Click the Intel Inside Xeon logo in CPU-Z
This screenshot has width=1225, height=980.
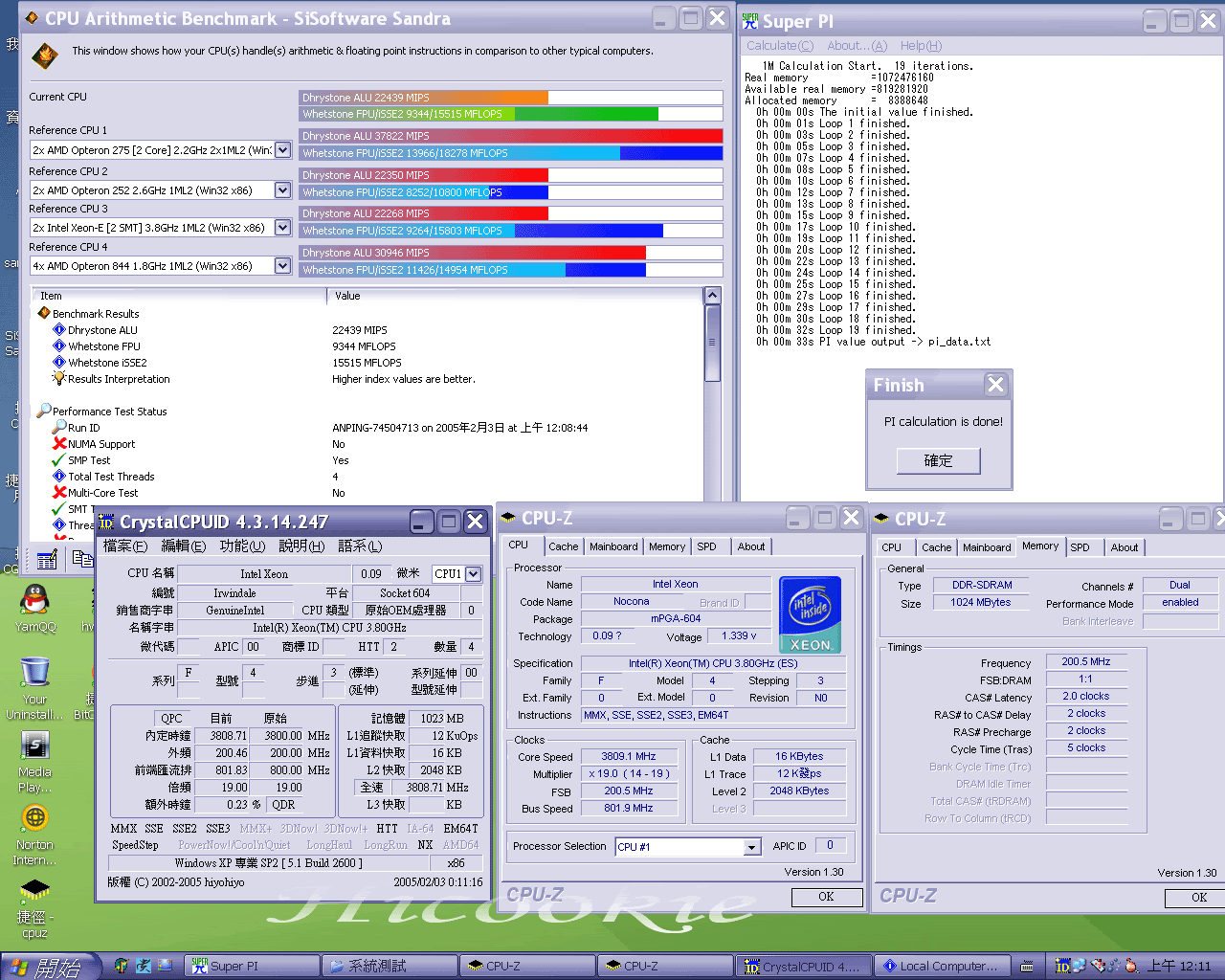coord(811,614)
